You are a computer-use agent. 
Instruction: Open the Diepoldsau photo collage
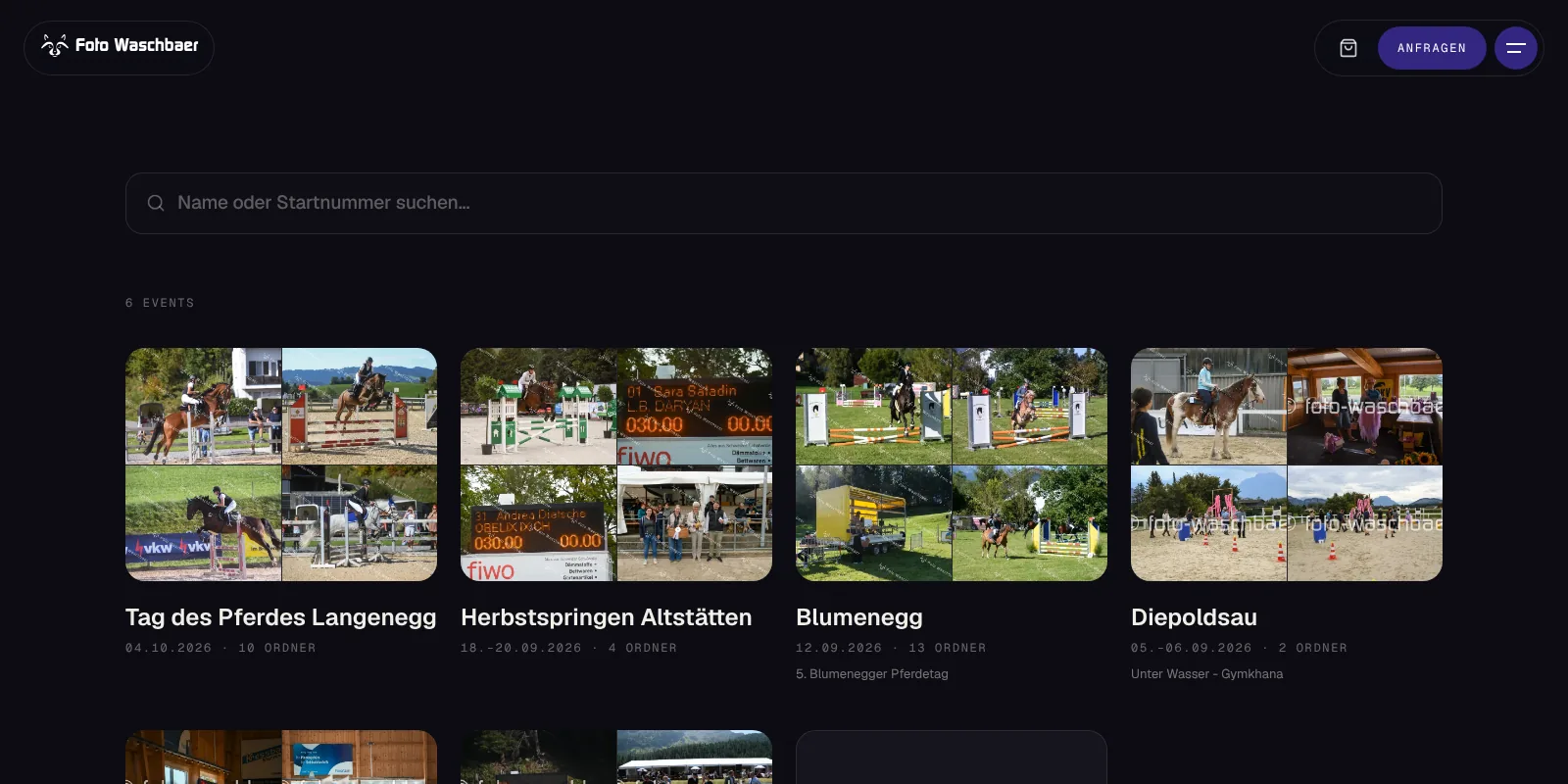tap(1287, 465)
